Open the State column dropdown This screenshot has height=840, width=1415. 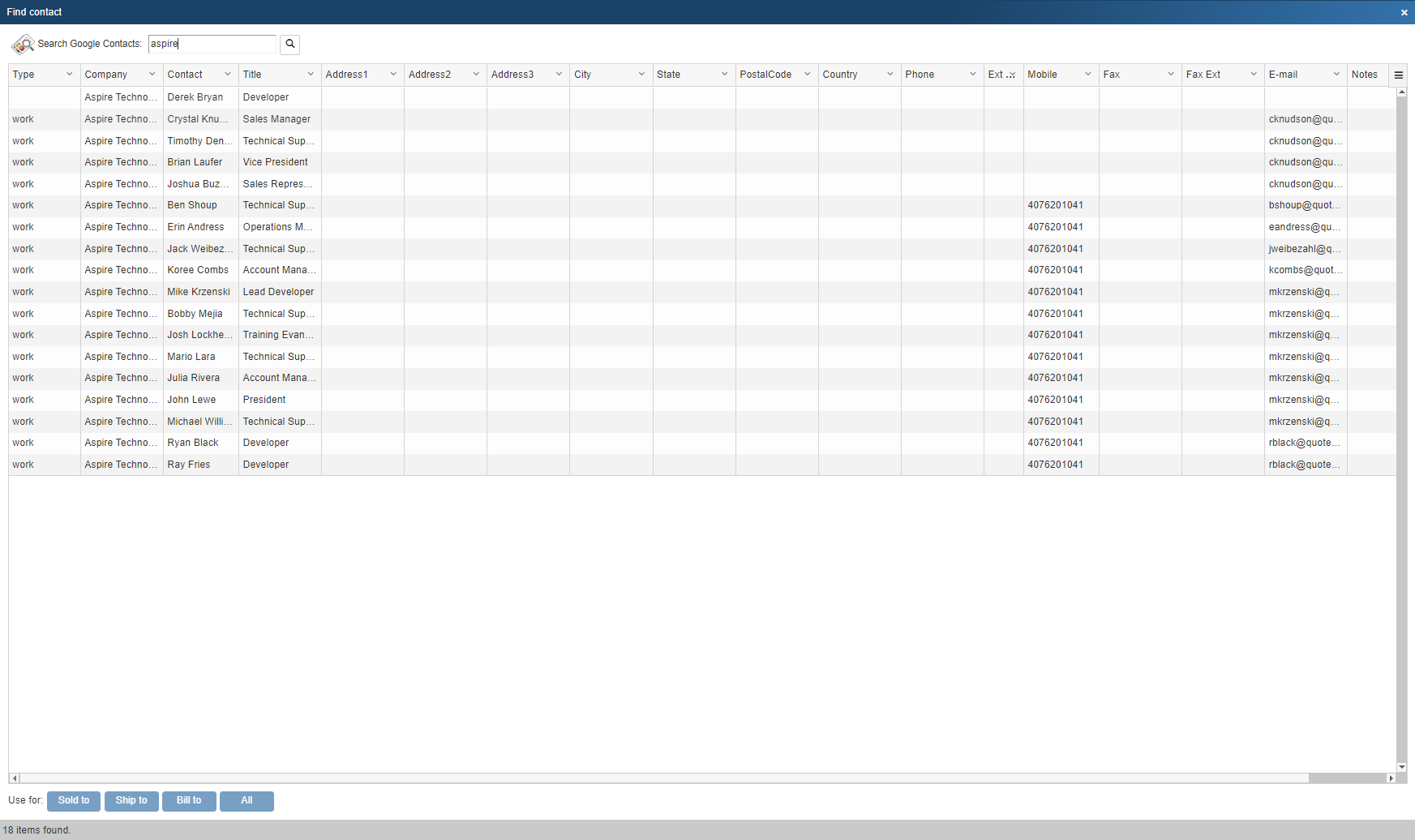725,75
